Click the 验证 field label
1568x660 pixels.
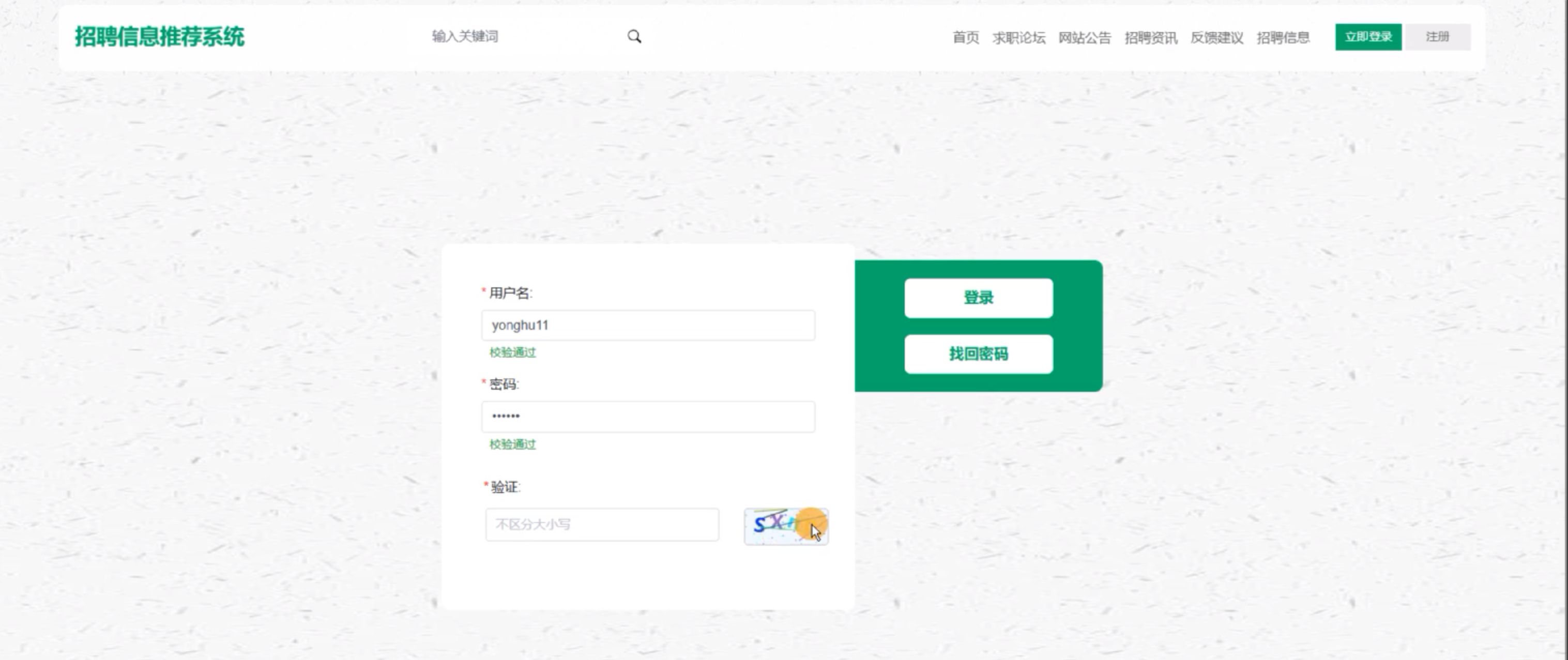pos(505,487)
